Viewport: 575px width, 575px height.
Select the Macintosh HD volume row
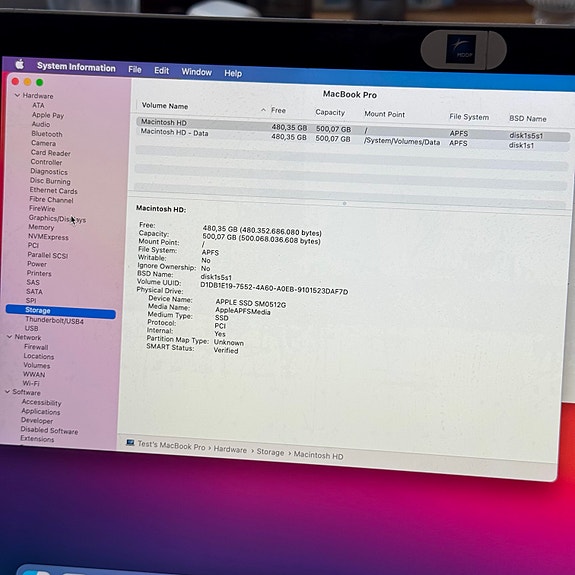(x=353, y=128)
